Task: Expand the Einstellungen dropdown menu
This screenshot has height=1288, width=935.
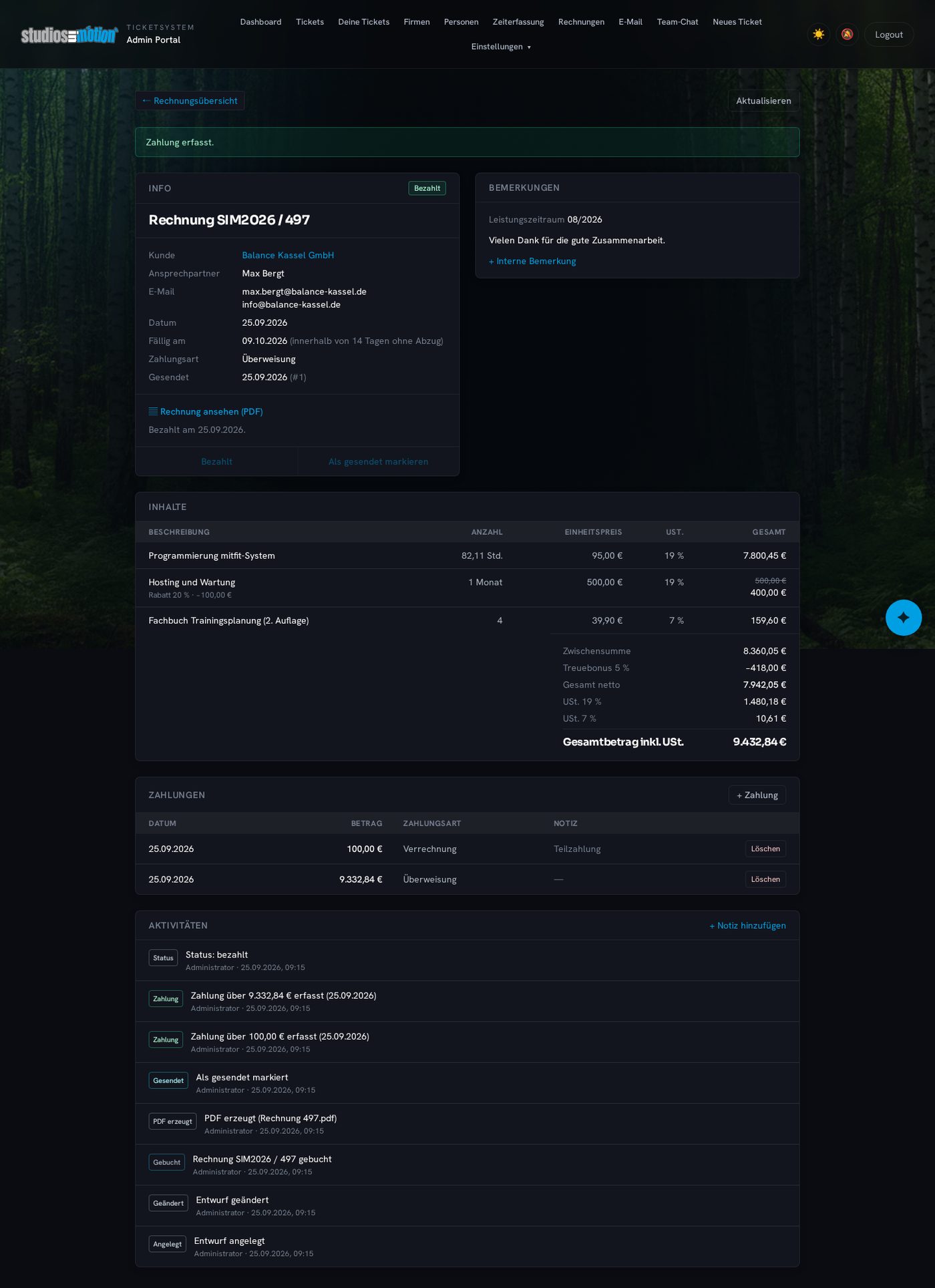Action: coord(501,47)
